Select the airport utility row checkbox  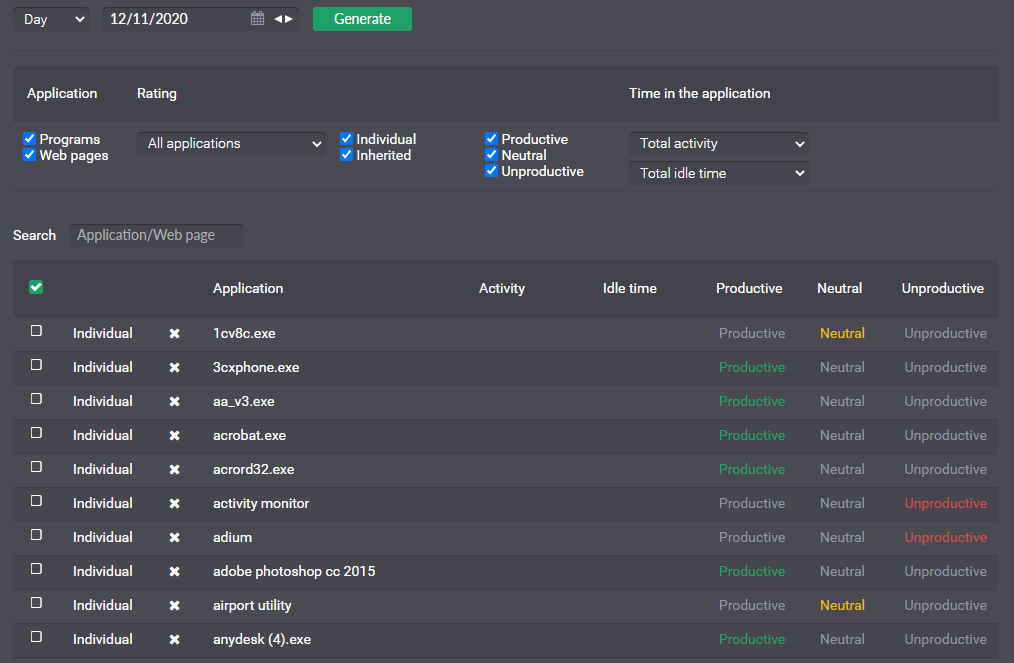[36, 603]
